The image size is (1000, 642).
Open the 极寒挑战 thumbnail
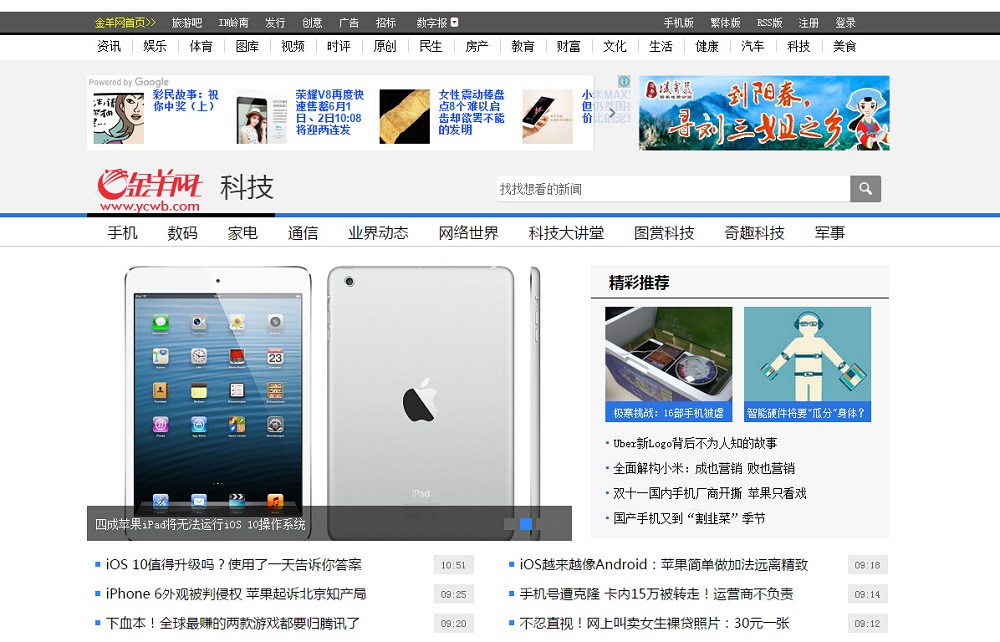[668, 364]
